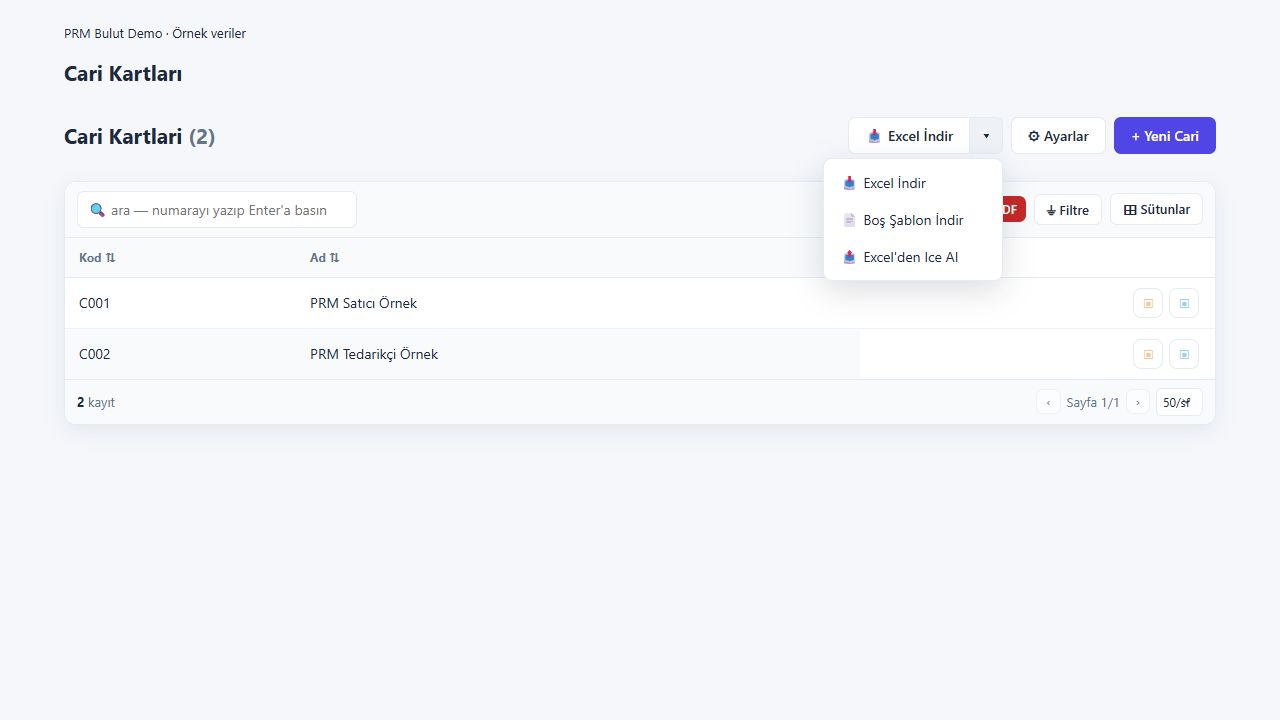Go to next page arrow
This screenshot has height=720, width=1280.
click(1137, 402)
